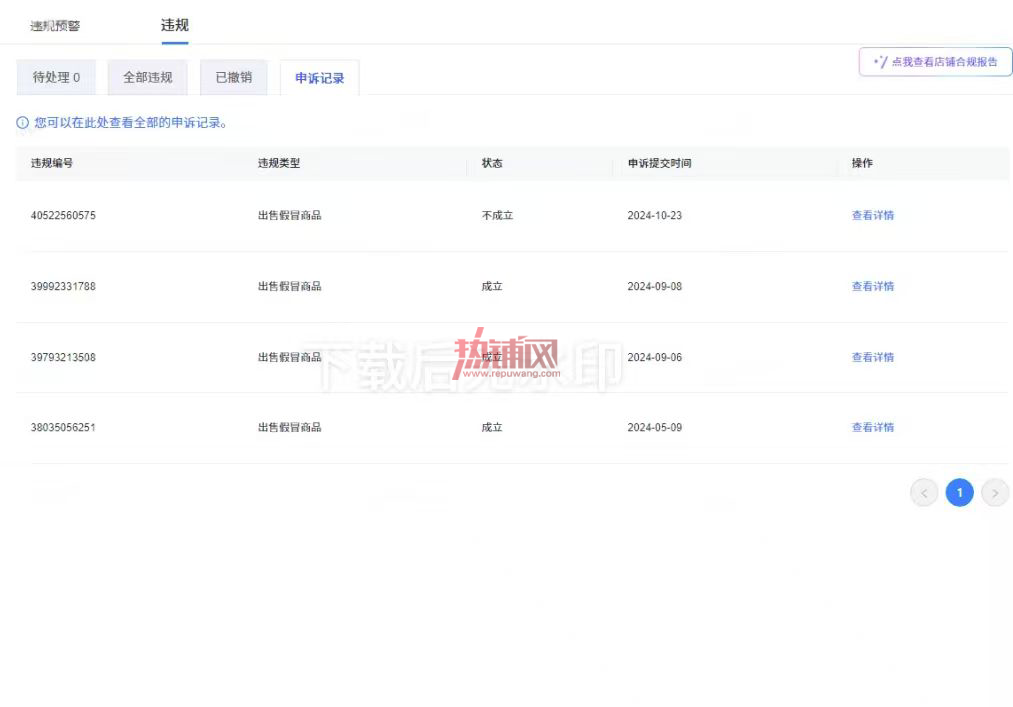Select the 全部违规 tab
Viewport: 1013px width, 707px height.
pyautogui.click(x=148, y=78)
